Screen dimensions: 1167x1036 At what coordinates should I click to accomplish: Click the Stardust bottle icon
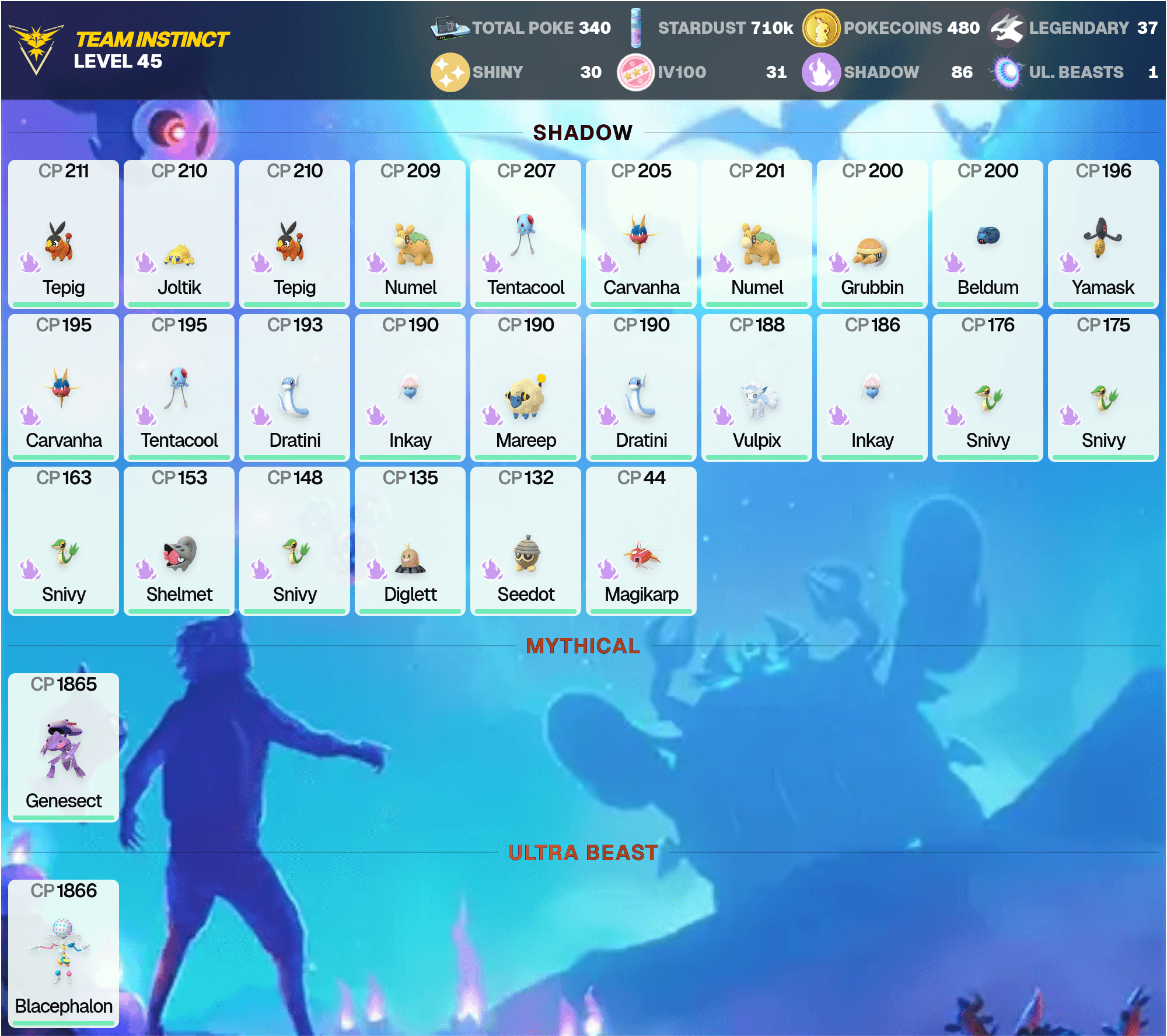point(636,28)
